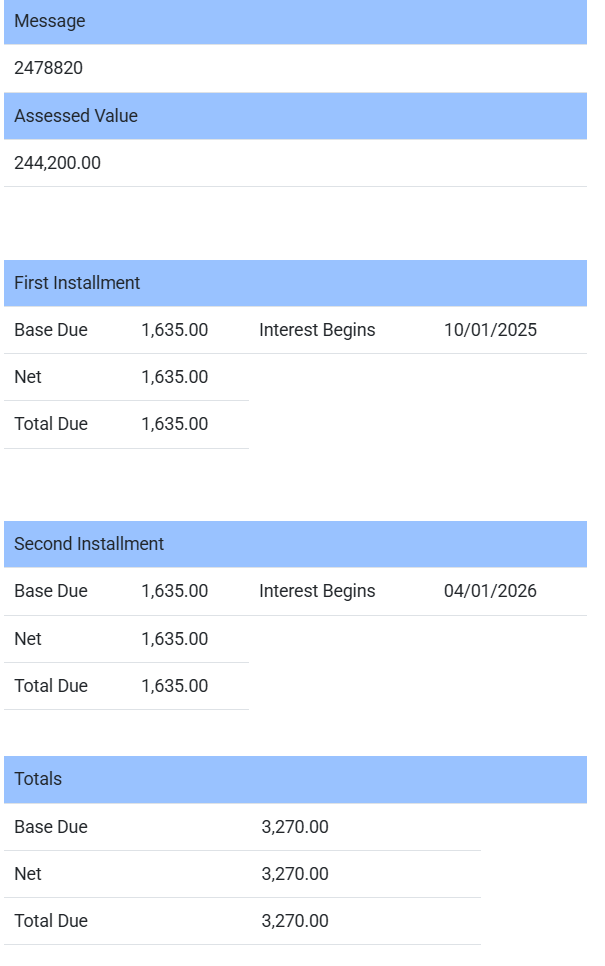Select the assessed value 244,200.00

pyautogui.click(x=57, y=163)
